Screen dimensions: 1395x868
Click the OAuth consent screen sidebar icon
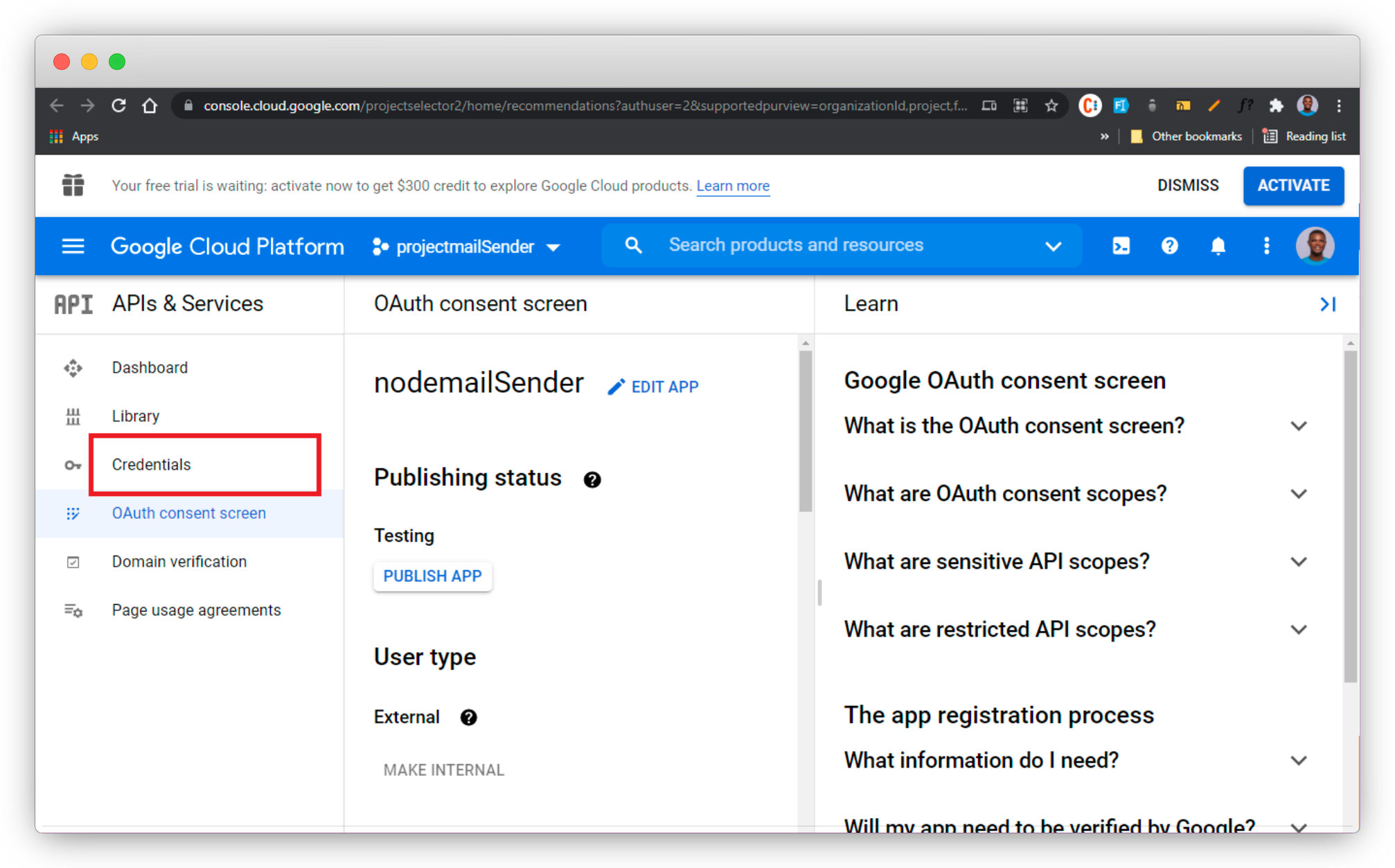click(x=73, y=513)
